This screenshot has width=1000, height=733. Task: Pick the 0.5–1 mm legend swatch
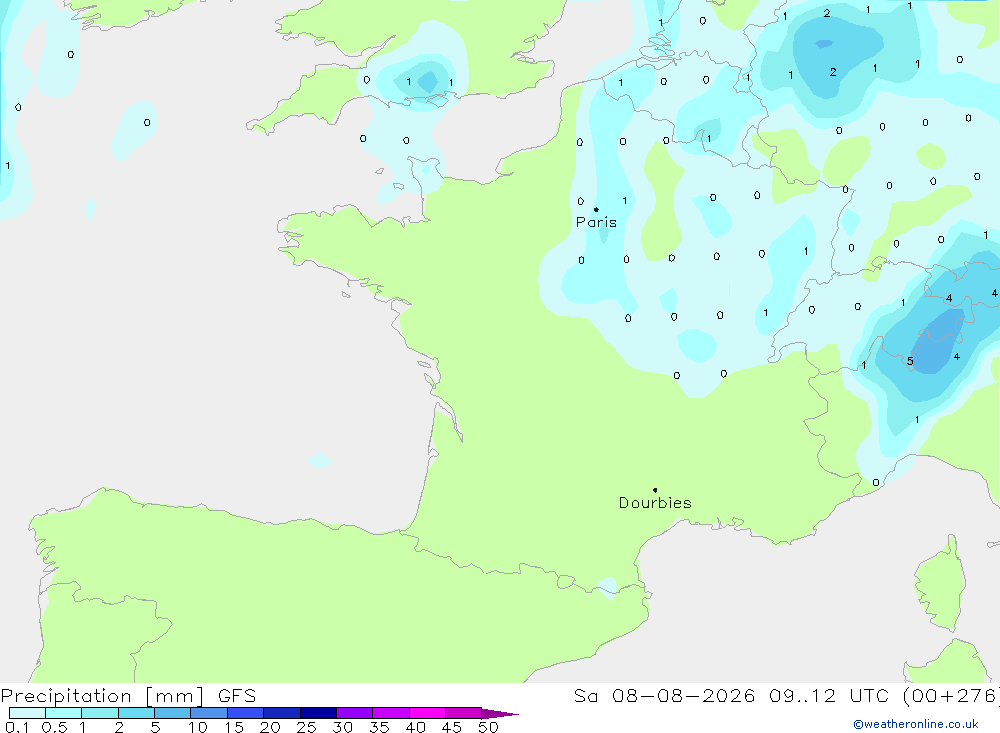pos(64,713)
